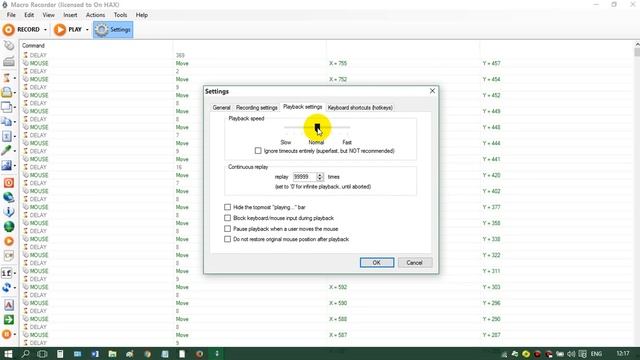This screenshot has height=360, width=640.
Task: Open File Explorer from the taskbar
Action: 112,354
